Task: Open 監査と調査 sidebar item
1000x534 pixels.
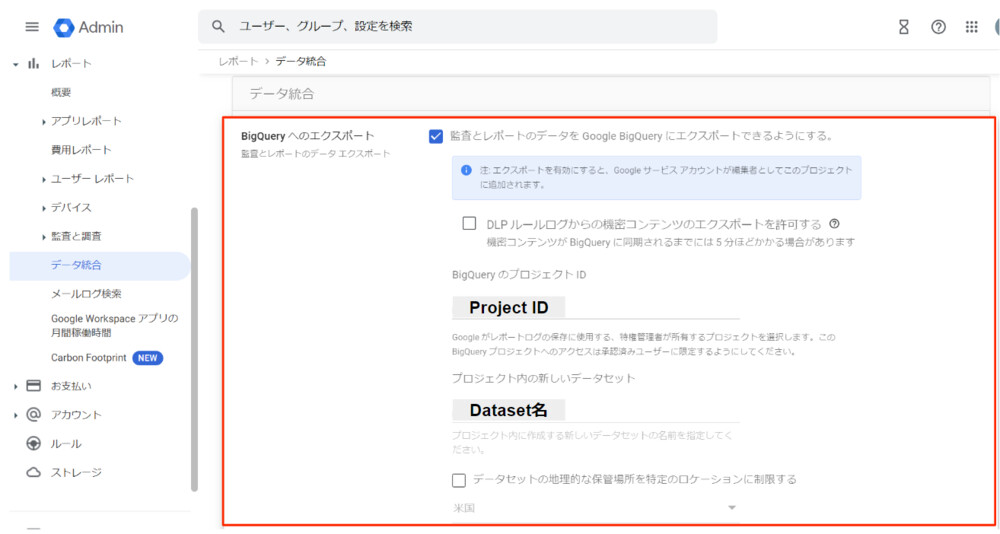Action: click(x=76, y=236)
